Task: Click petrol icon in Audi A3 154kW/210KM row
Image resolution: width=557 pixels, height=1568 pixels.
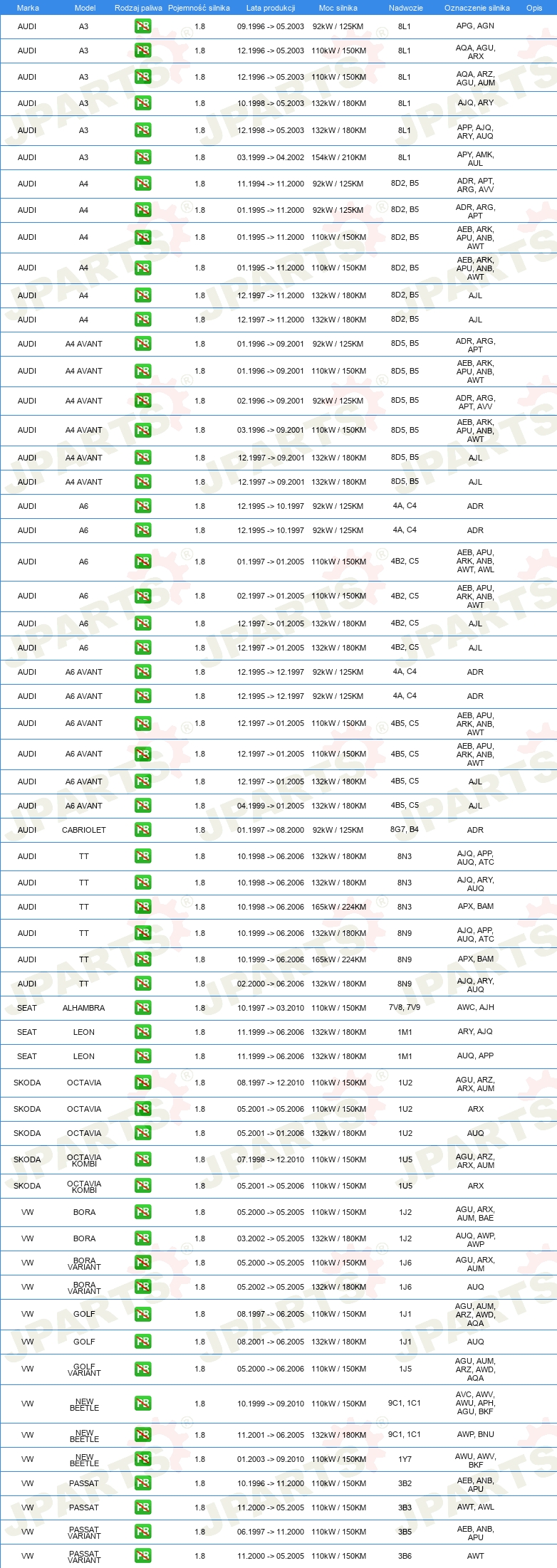Action: 142,157
